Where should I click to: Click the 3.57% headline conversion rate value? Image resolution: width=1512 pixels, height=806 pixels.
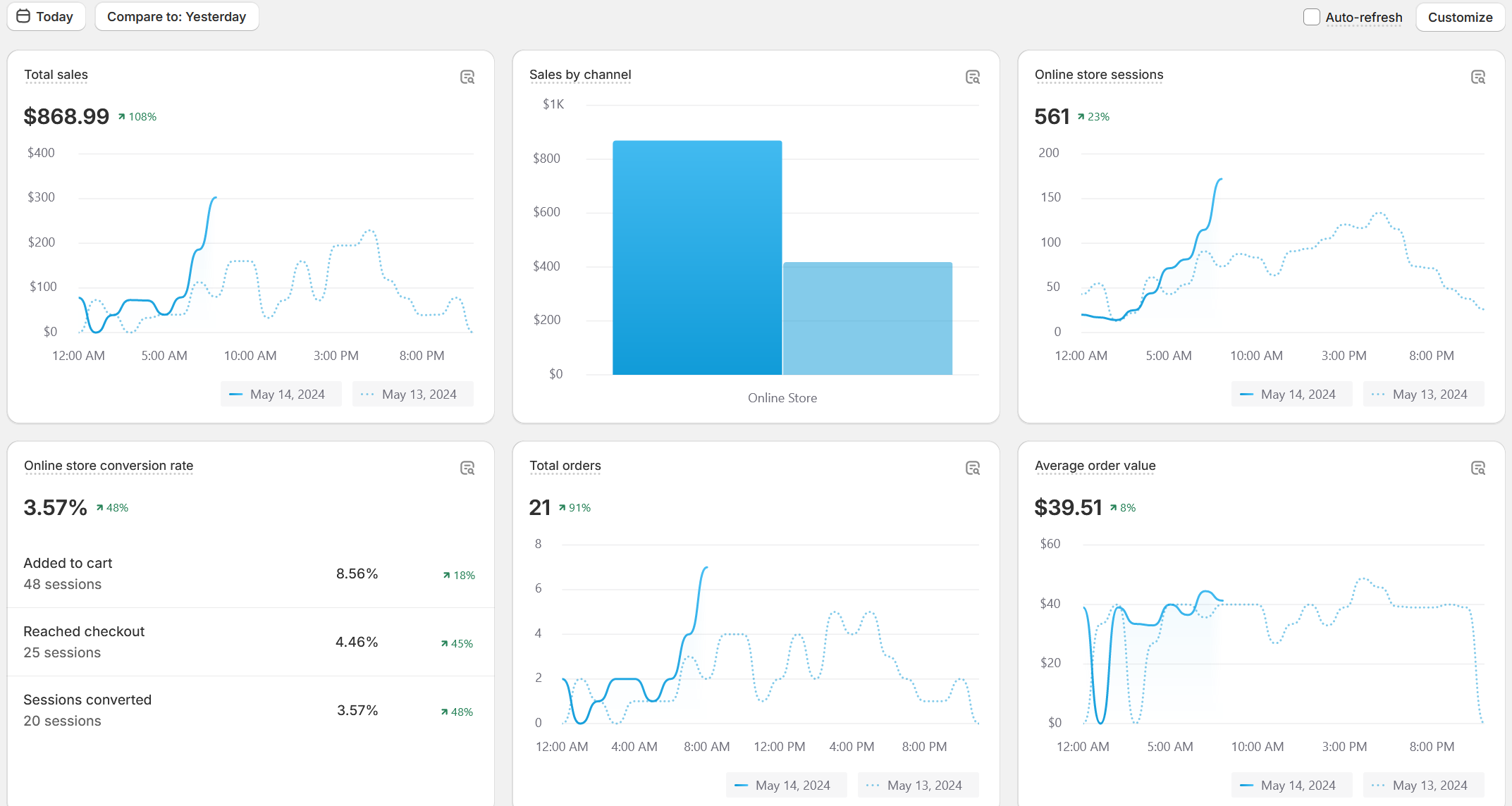pos(55,507)
